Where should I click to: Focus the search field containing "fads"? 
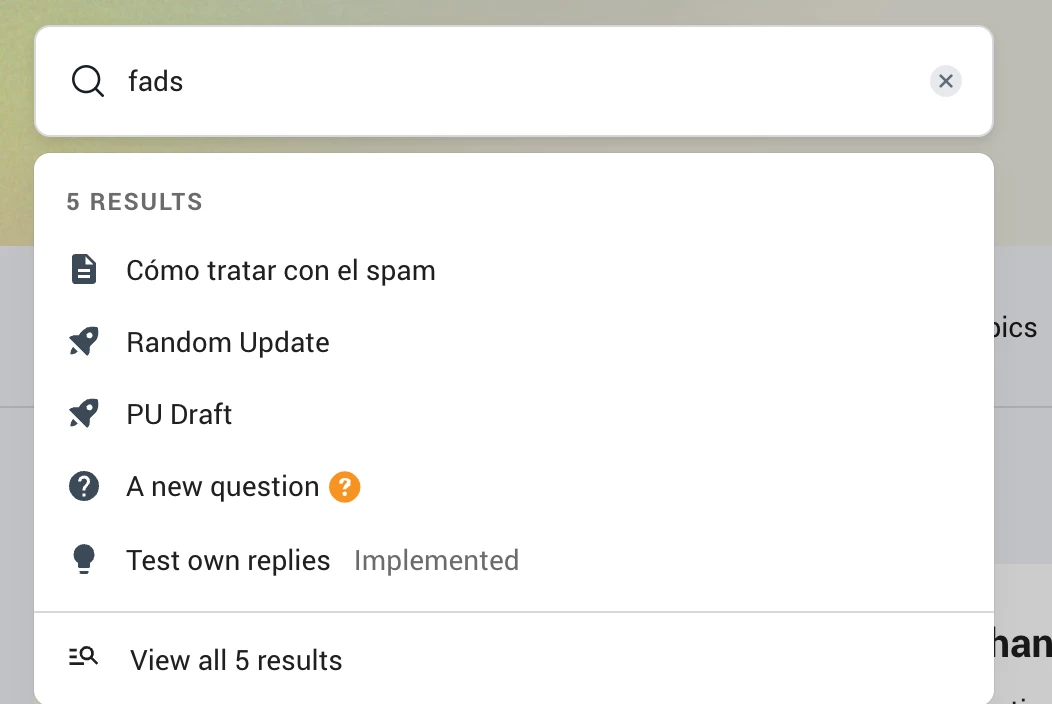click(x=500, y=81)
